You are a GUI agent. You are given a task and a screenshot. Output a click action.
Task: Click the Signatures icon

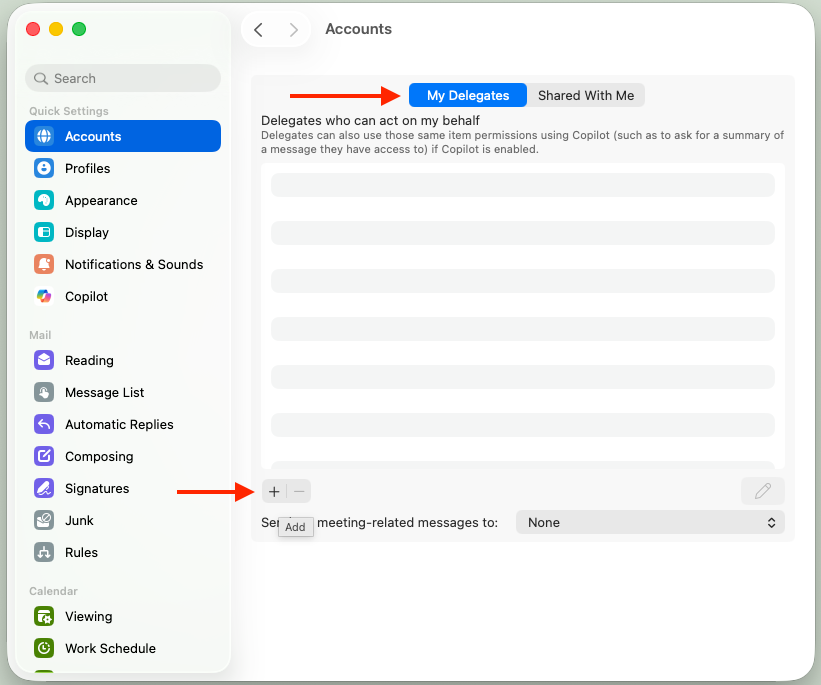(44, 488)
